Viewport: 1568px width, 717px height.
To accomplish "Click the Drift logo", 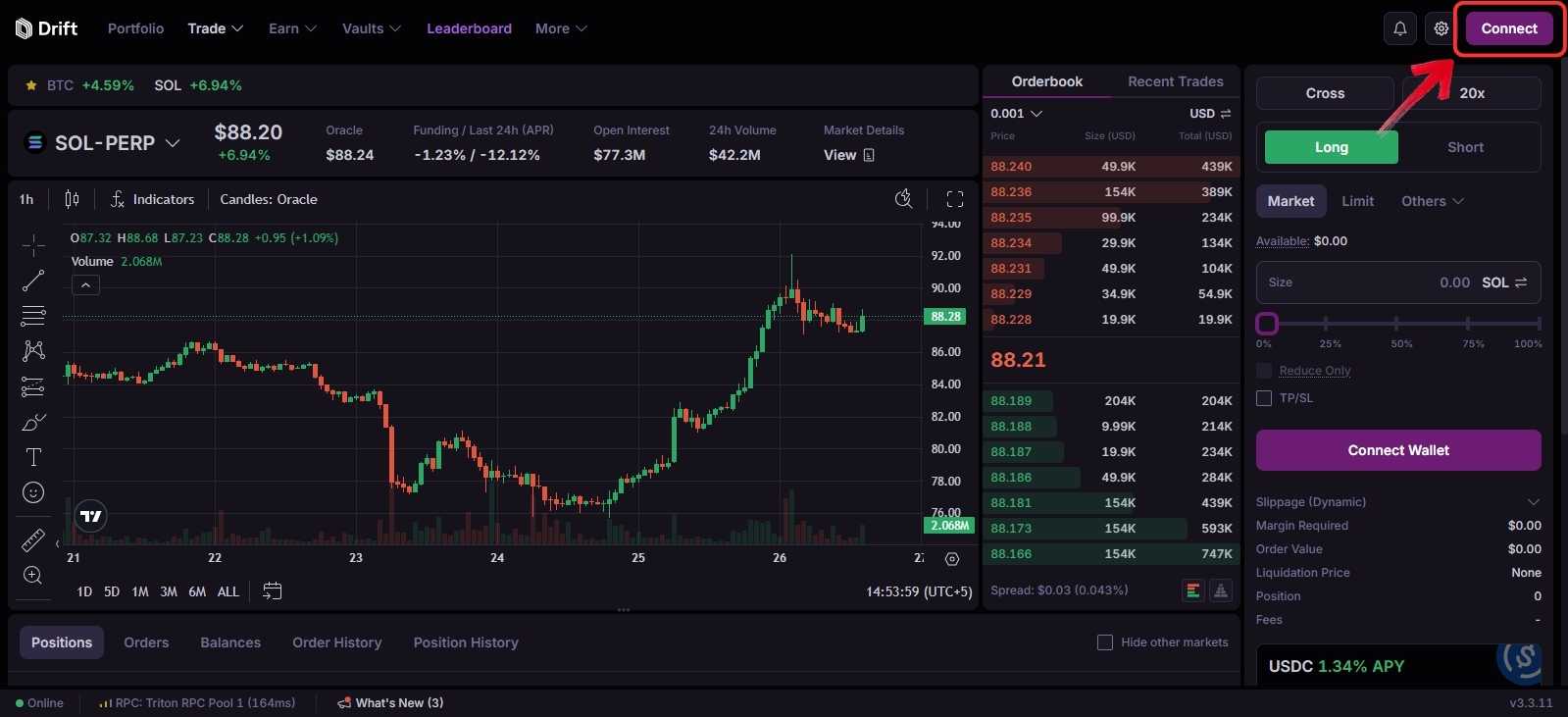I will [x=46, y=28].
